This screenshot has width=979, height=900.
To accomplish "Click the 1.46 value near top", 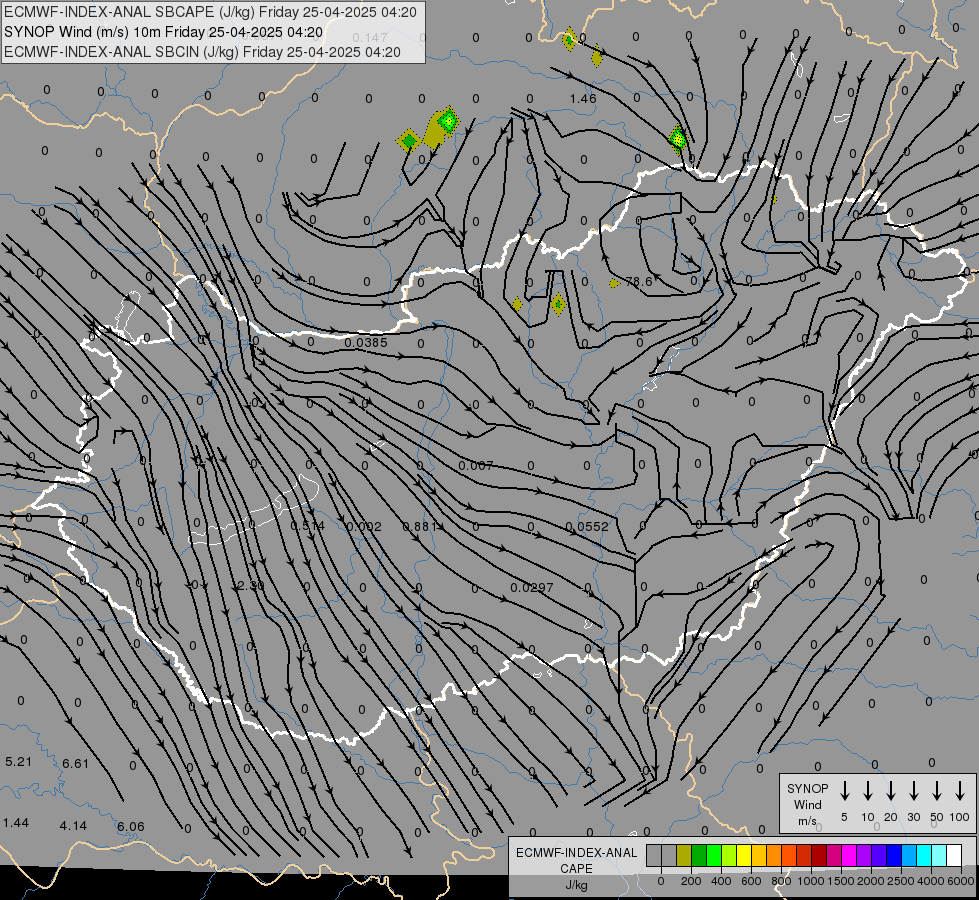I will tap(583, 98).
